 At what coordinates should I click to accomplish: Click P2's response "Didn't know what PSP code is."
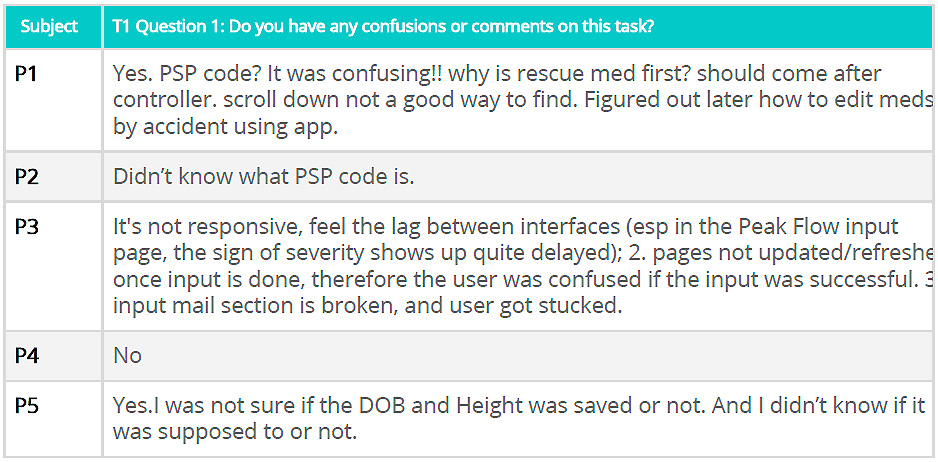263,177
